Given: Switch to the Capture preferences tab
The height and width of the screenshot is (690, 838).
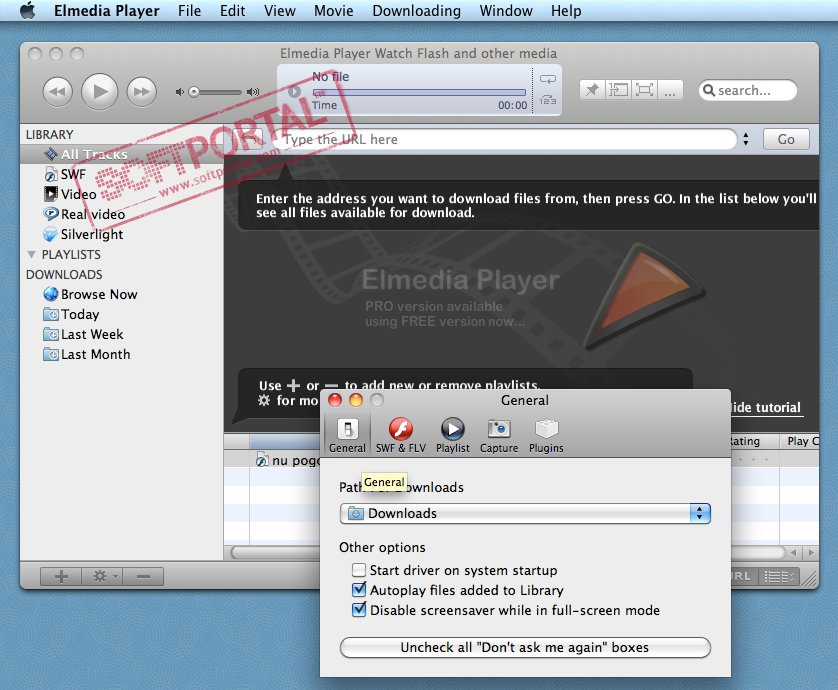Looking at the screenshot, I should click(x=499, y=435).
